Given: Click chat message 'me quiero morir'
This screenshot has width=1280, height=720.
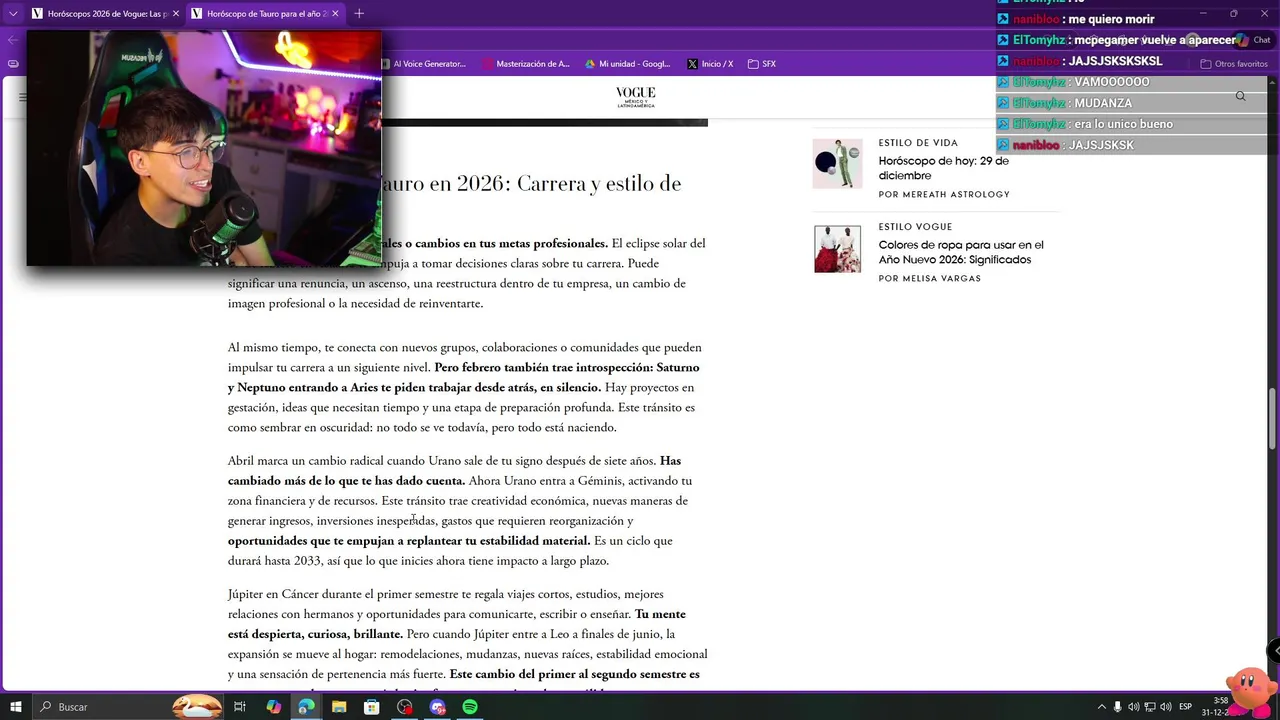Looking at the screenshot, I should 1111,19.
